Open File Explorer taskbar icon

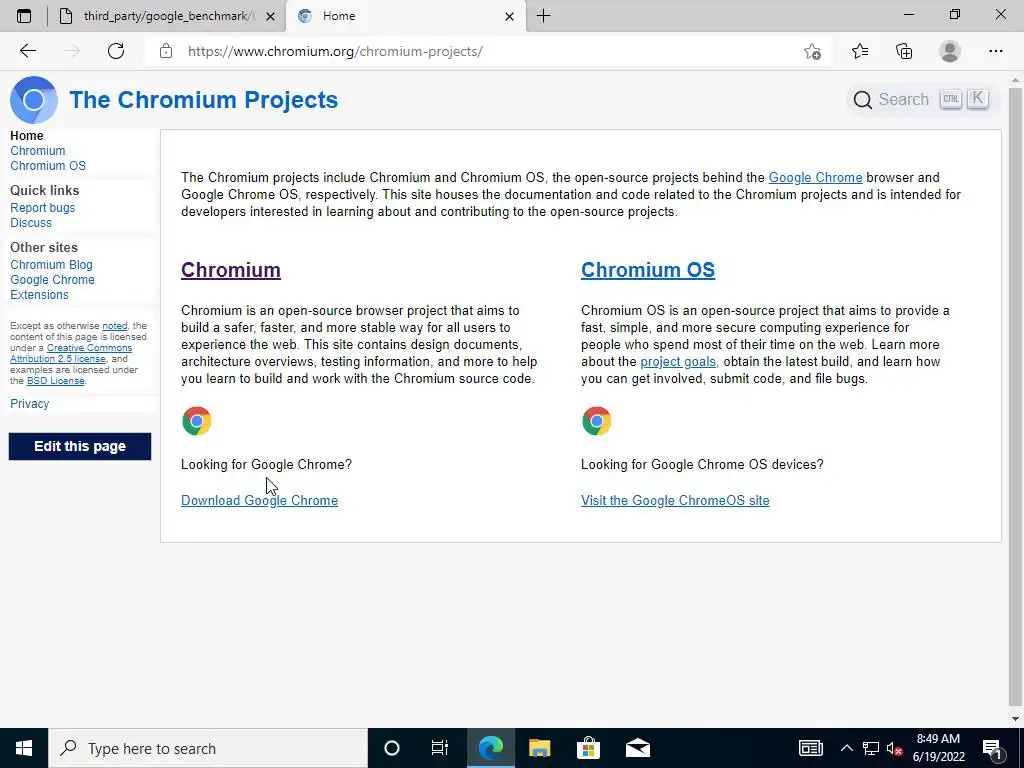[x=539, y=748]
